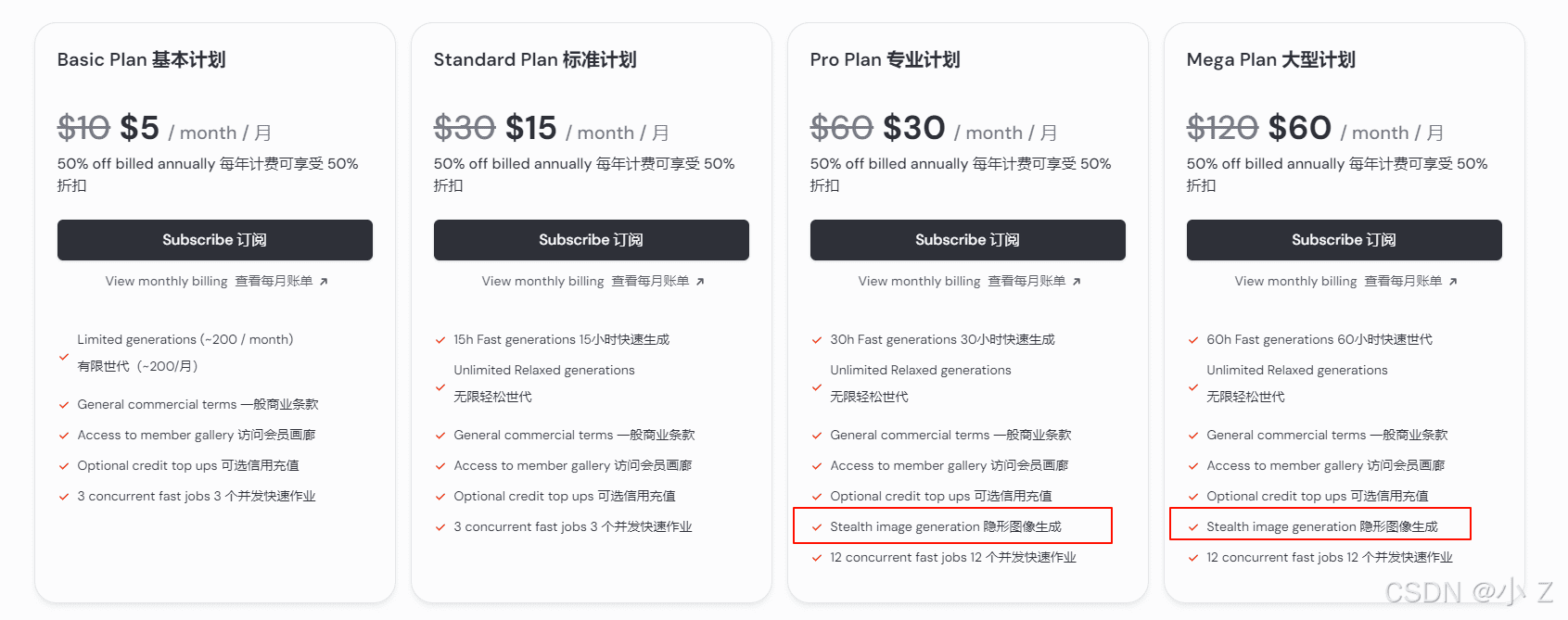Image resolution: width=1568 pixels, height=620 pixels.
Task: Click the arrow icon beside Standard monthly billing
Action: pyautogui.click(x=700, y=282)
